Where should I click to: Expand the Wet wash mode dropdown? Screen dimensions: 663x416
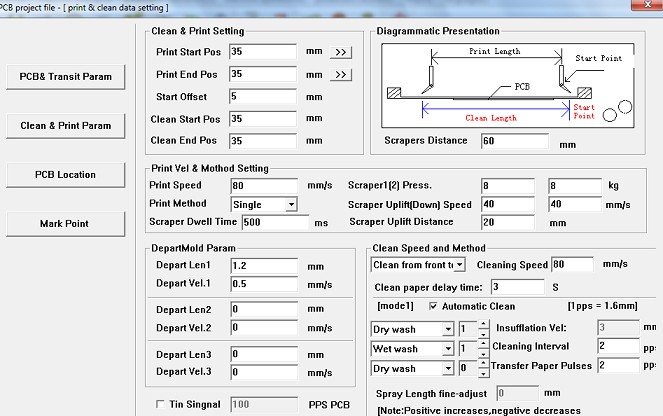447,349
